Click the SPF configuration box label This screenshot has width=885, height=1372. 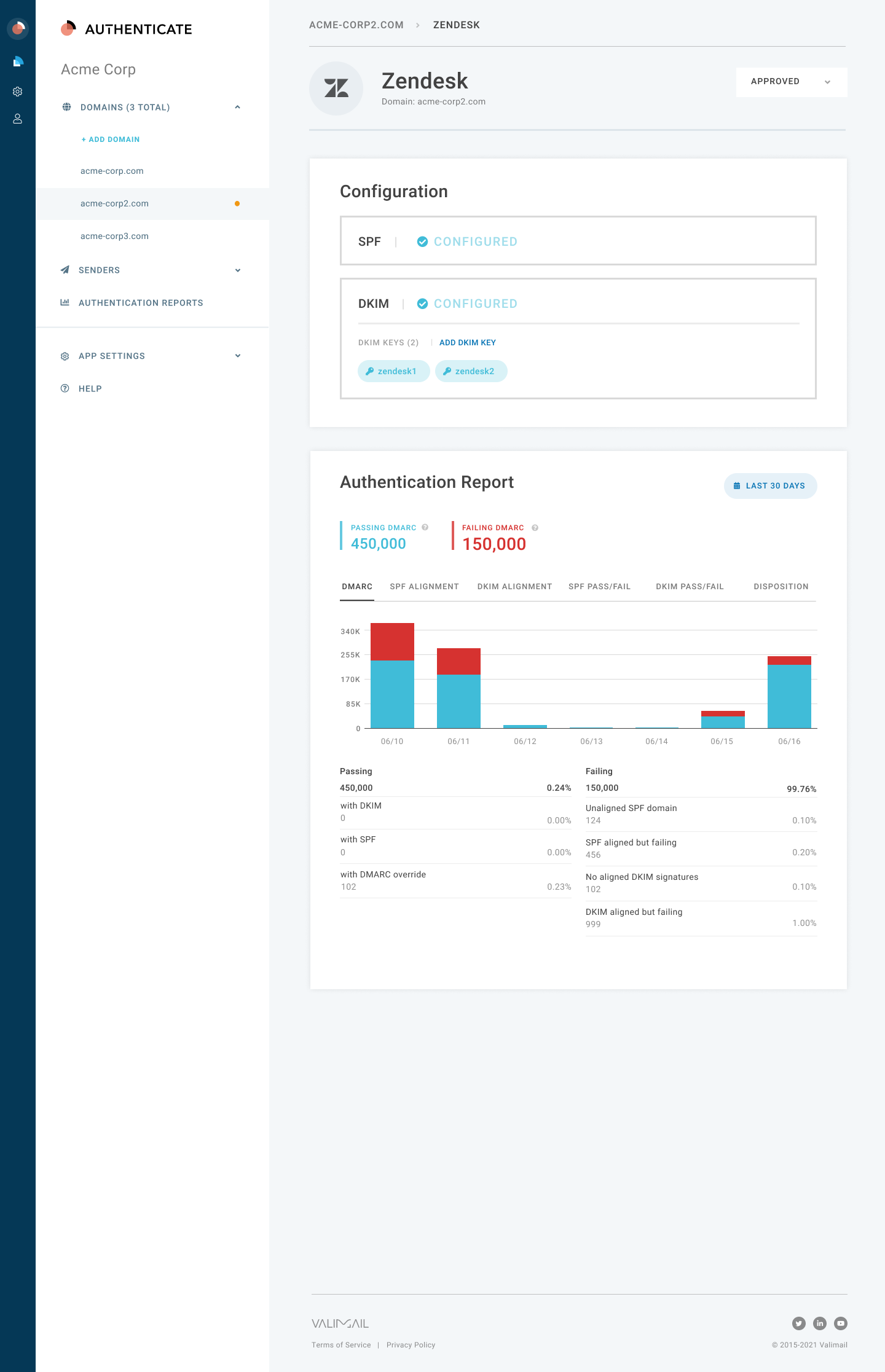pyautogui.click(x=369, y=241)
